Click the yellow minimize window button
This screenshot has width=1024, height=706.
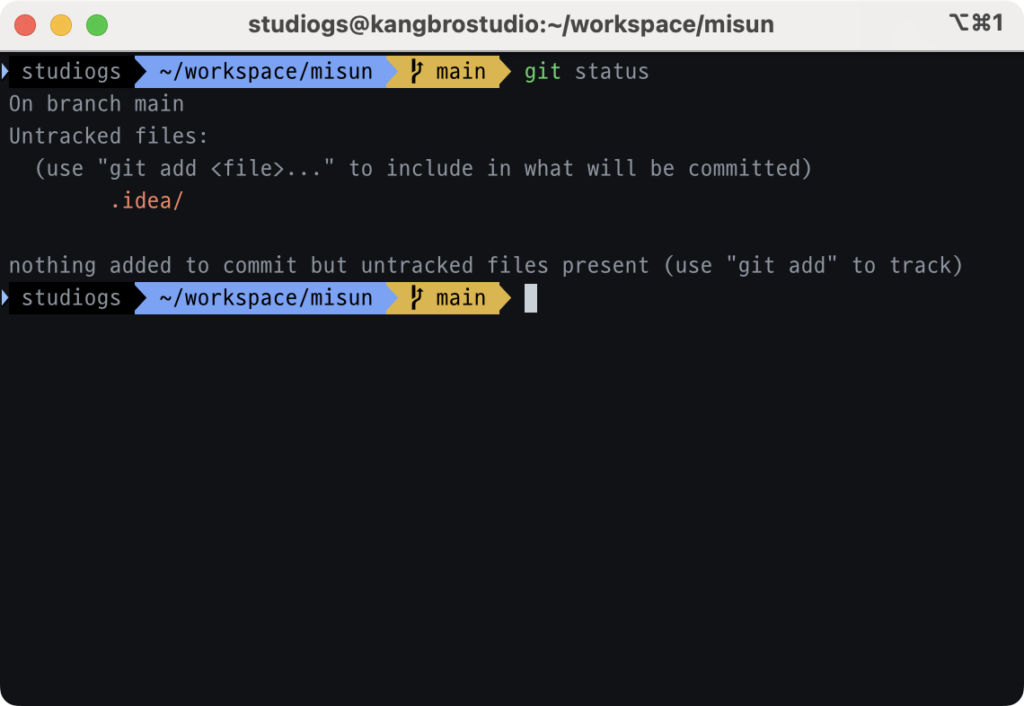coord(61,25)
